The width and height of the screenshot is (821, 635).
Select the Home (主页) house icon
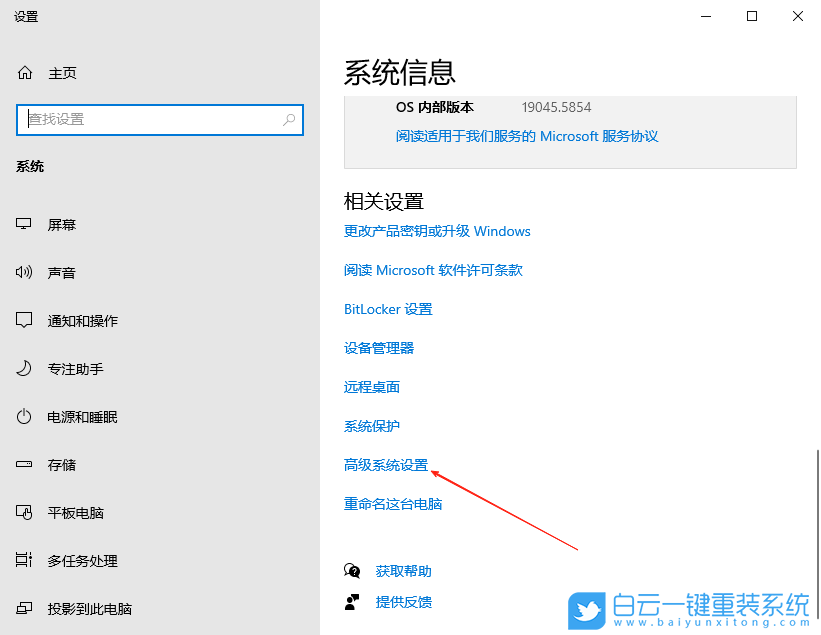pyautogui.click(x=23, y=72)
